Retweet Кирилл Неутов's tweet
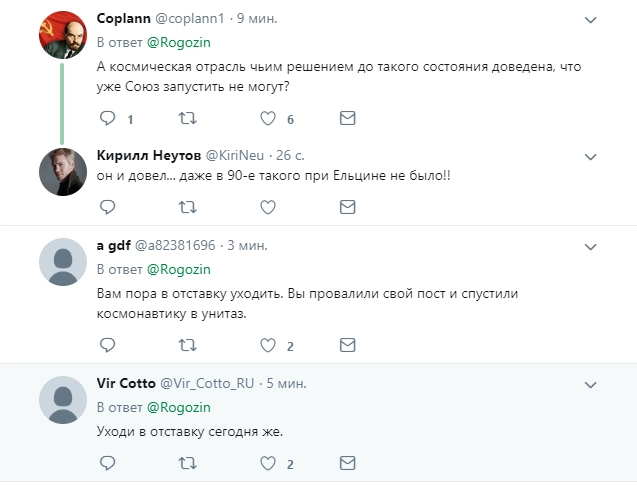The width and height of the screenshot is (637, 485). click(x=187, y=207)
